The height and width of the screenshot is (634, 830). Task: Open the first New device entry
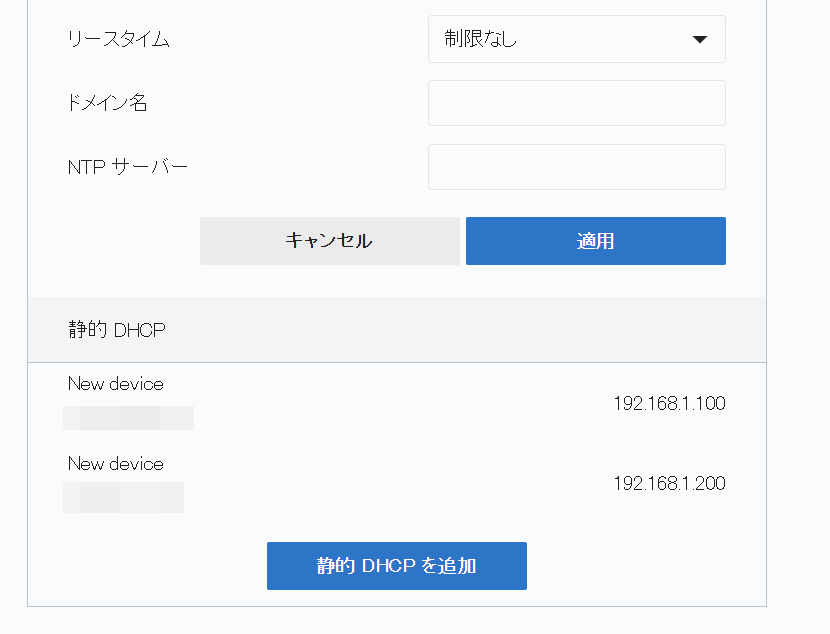116,384
